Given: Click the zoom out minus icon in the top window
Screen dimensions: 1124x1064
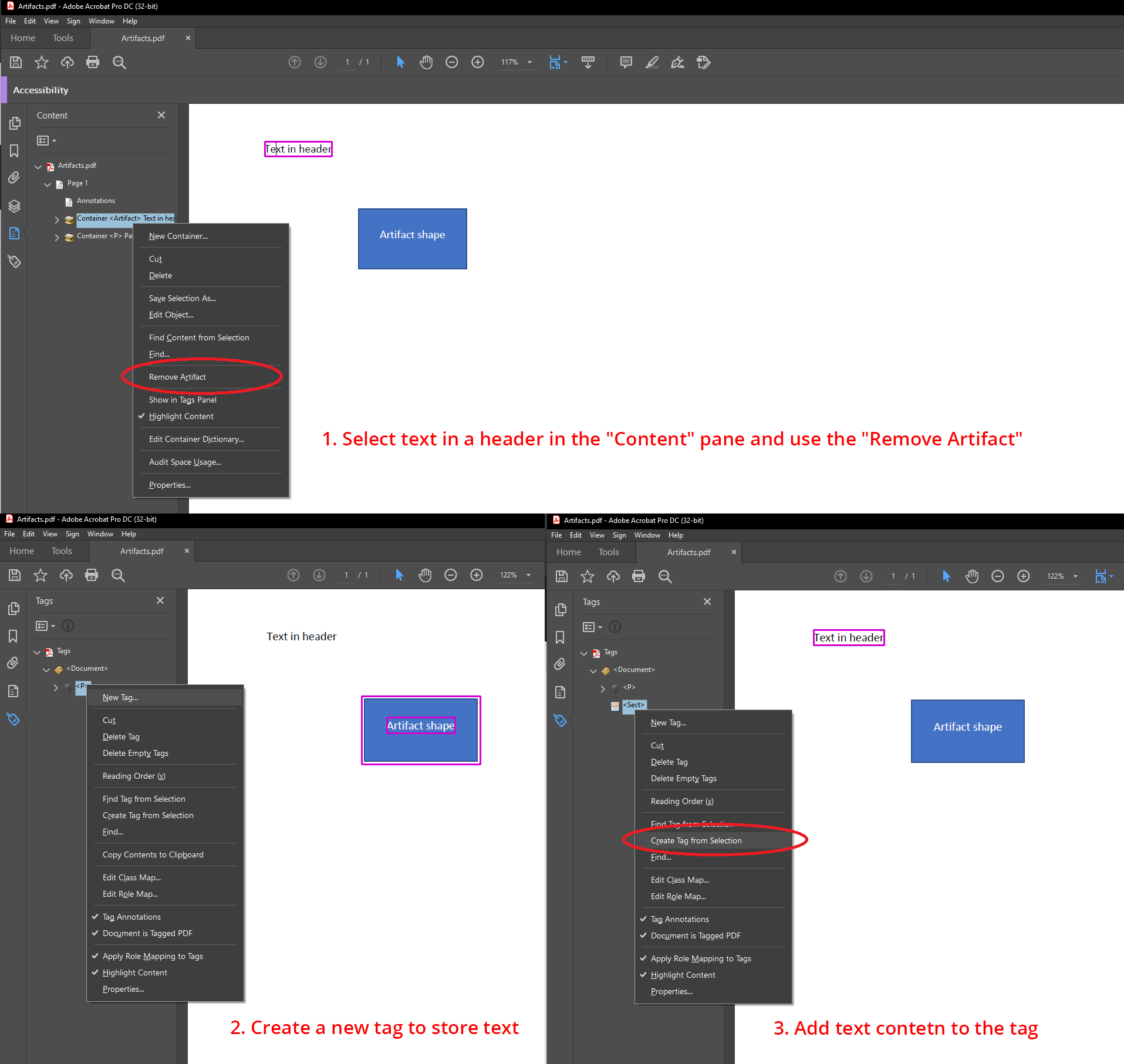Looking at the screenshot, I should [452, 62].
